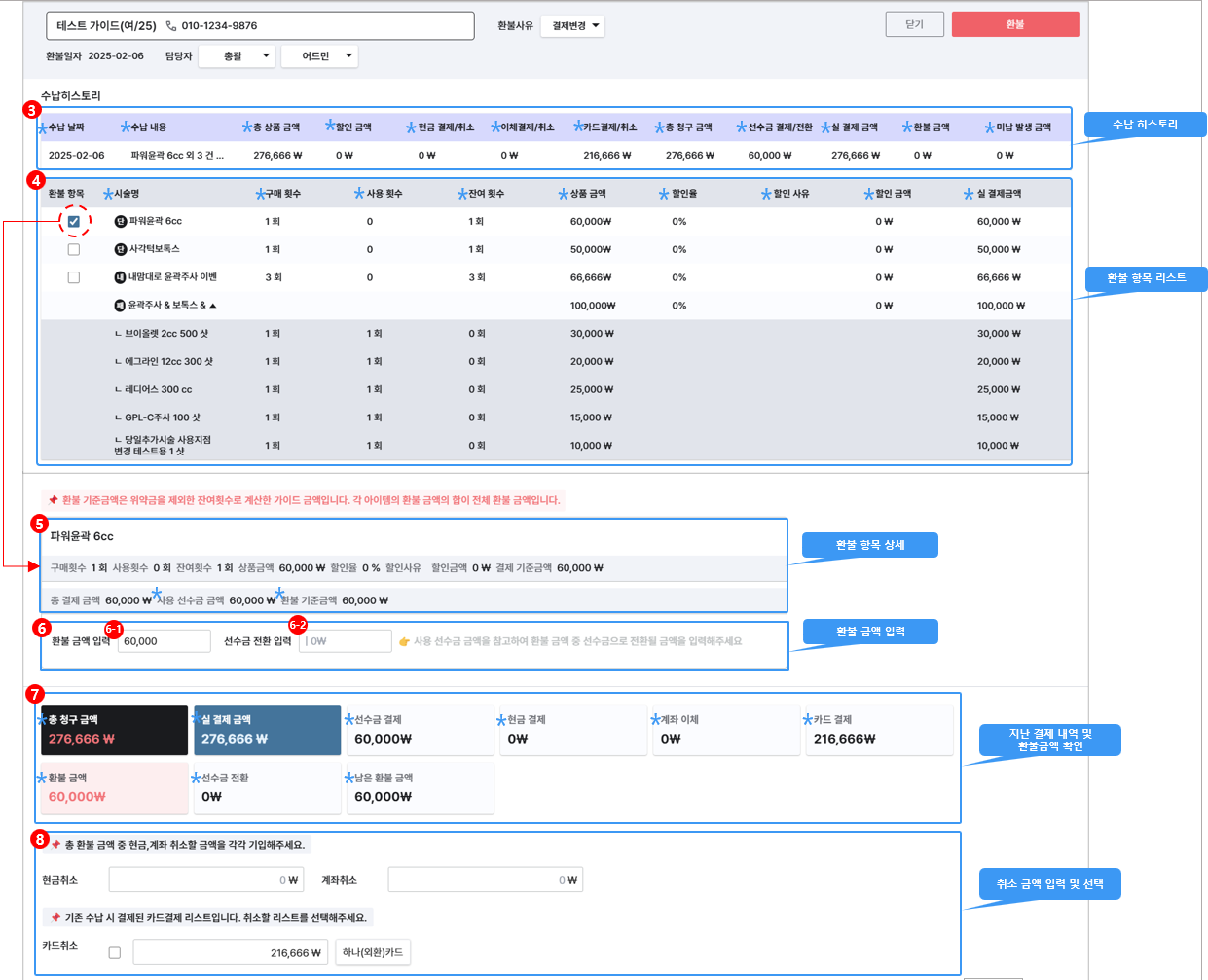Focus the 현금취소 amount field
This screenshot has width=1208, height=980.
(206, 880)
